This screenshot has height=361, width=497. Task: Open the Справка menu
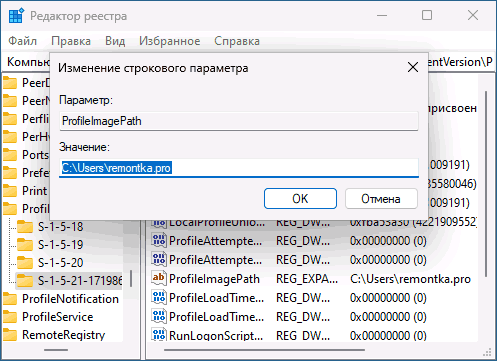click(237, 41)
